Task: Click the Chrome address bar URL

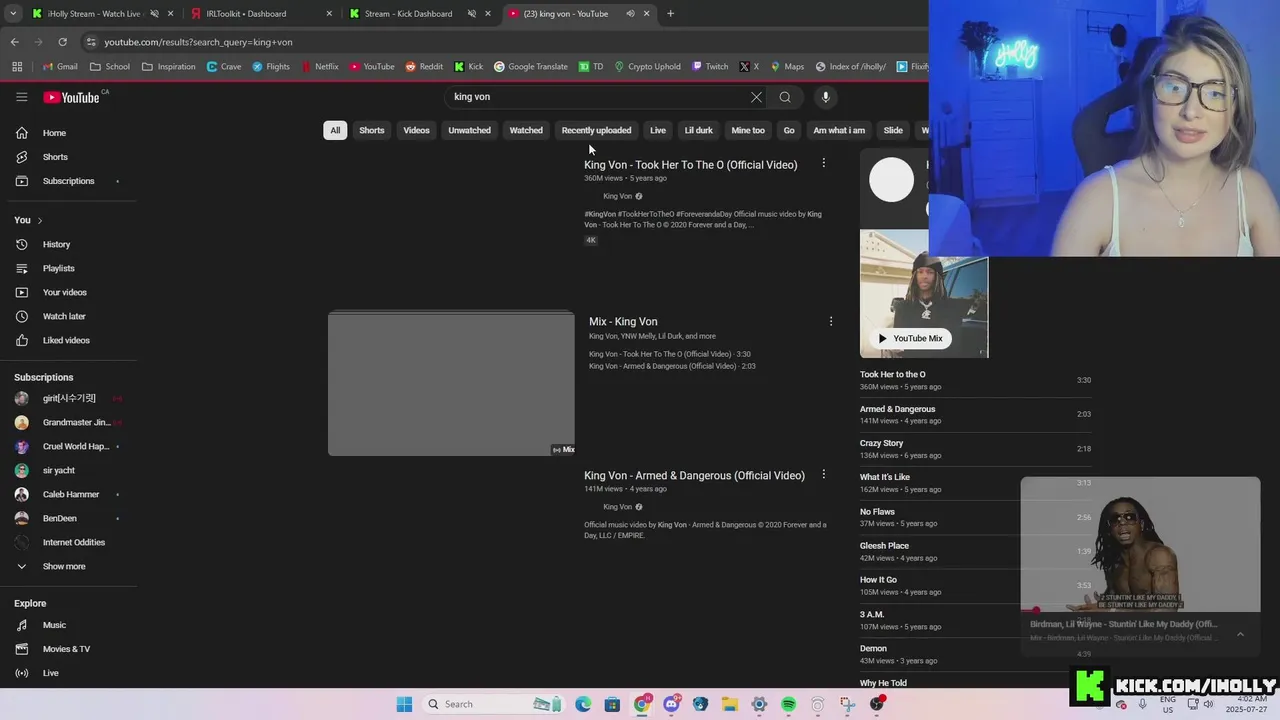Action: click(x=198, y=42)
